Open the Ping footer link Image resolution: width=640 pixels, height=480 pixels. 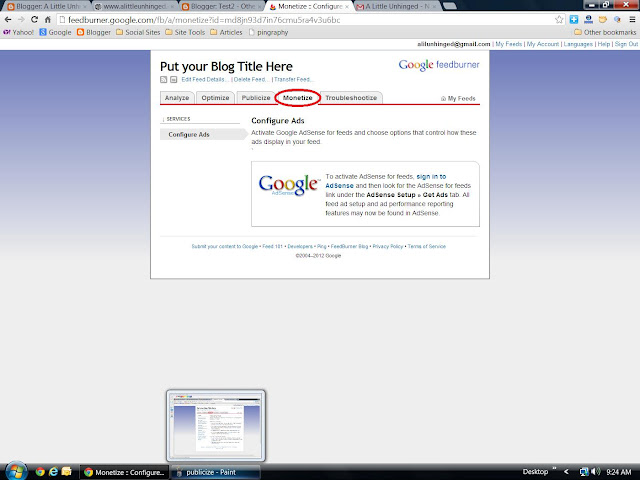322,247
